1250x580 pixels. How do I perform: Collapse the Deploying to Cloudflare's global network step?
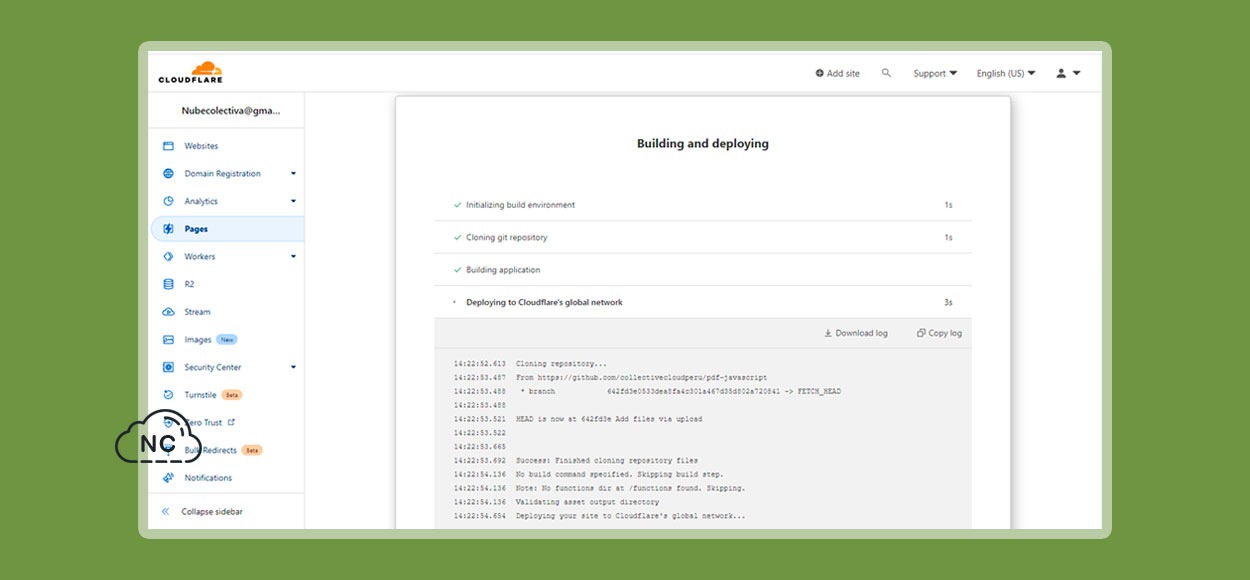pos(703,302)
